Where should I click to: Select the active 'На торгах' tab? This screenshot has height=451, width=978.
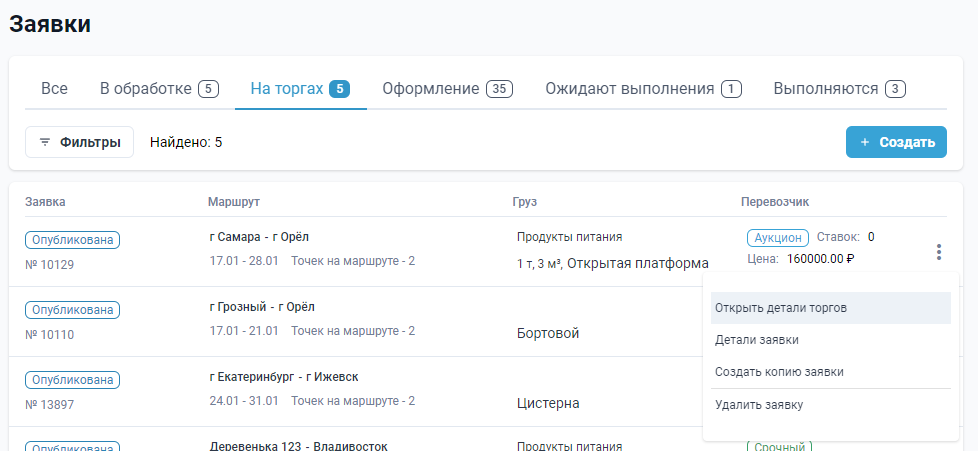point(301,89)
